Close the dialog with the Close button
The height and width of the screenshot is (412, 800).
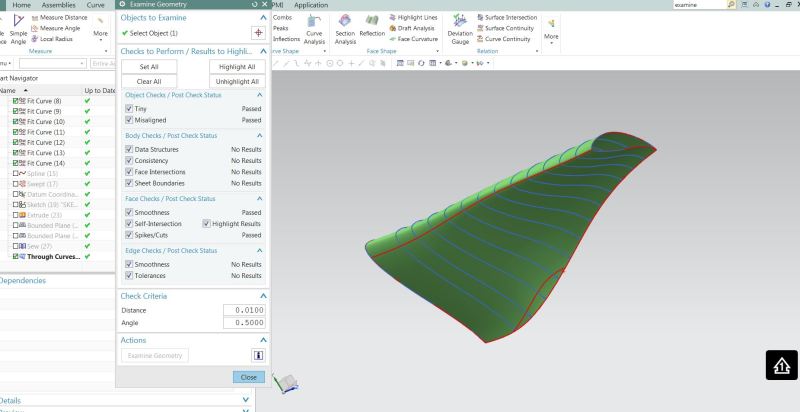coord(248,377)
